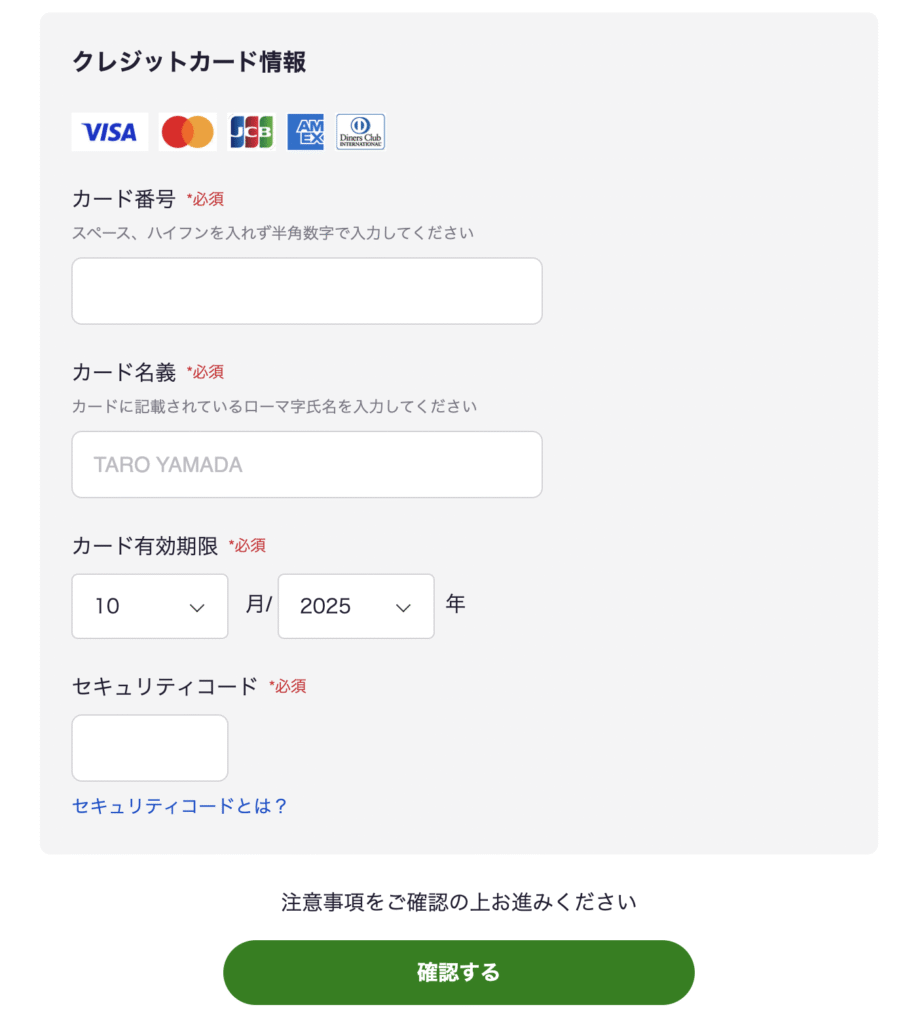
Task: Click the 注意事項をご確認の上お進みください notice text
Action: click(x=459, y=902)
